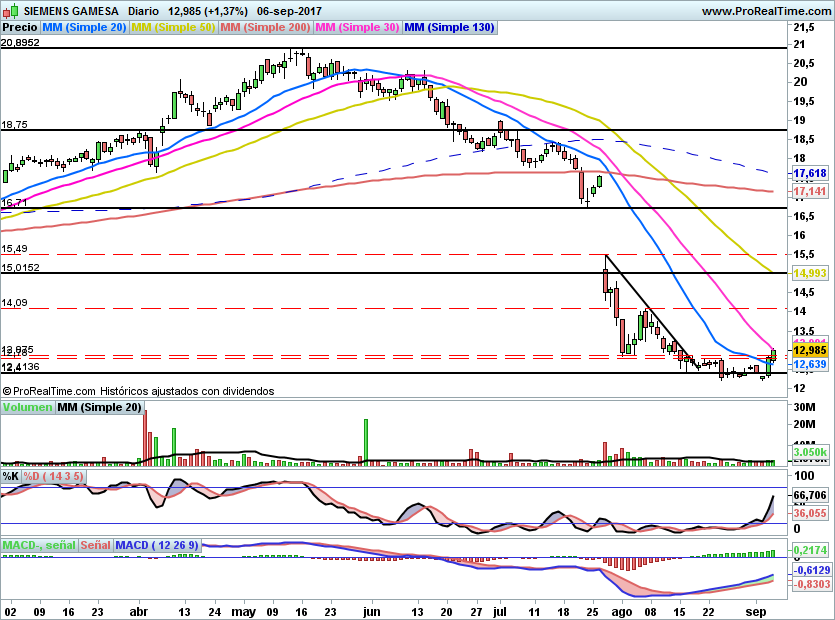Click the 27 date marker on time axis

[476, 612]
